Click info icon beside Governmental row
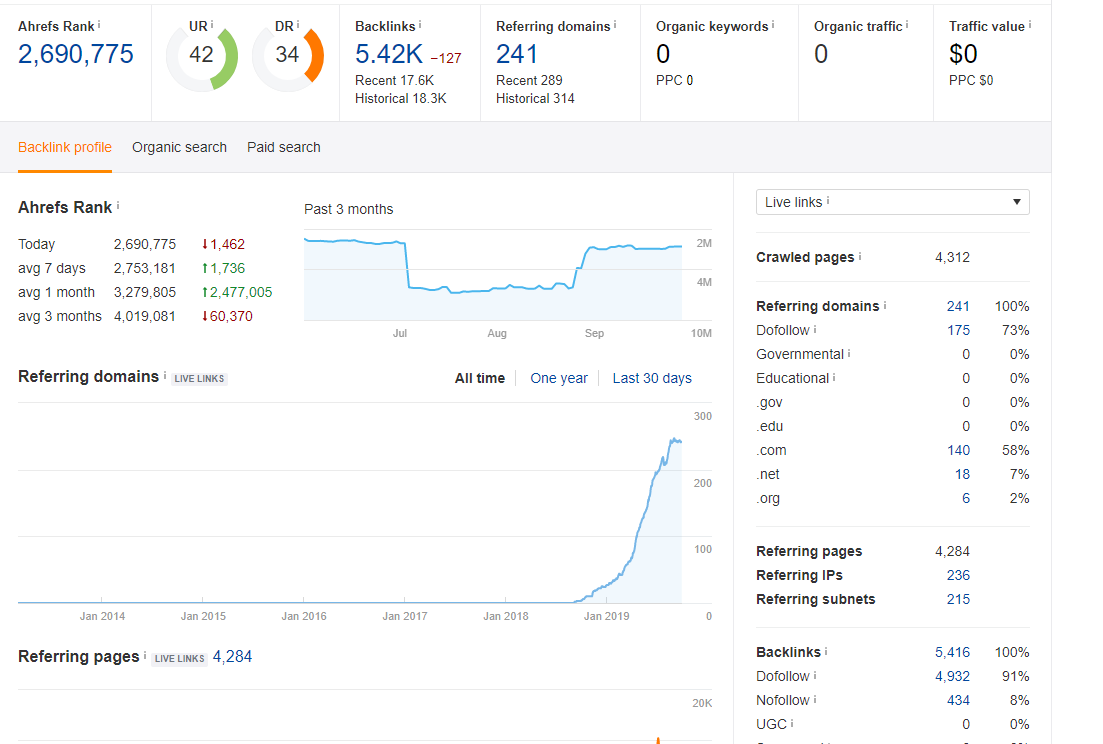Viewport: 1103px width, 744px height. tap(849, 354)
